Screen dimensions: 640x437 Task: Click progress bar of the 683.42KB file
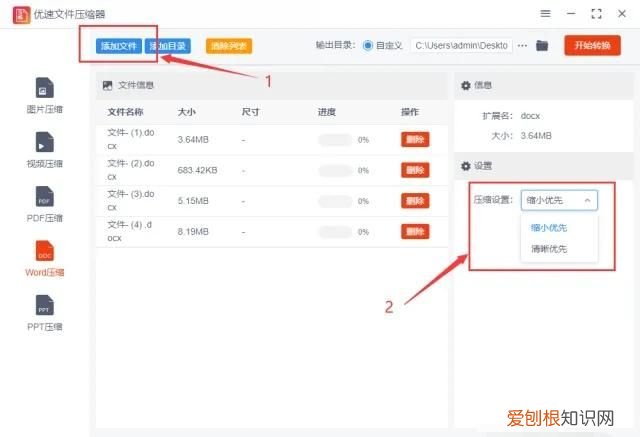point(335,171)
